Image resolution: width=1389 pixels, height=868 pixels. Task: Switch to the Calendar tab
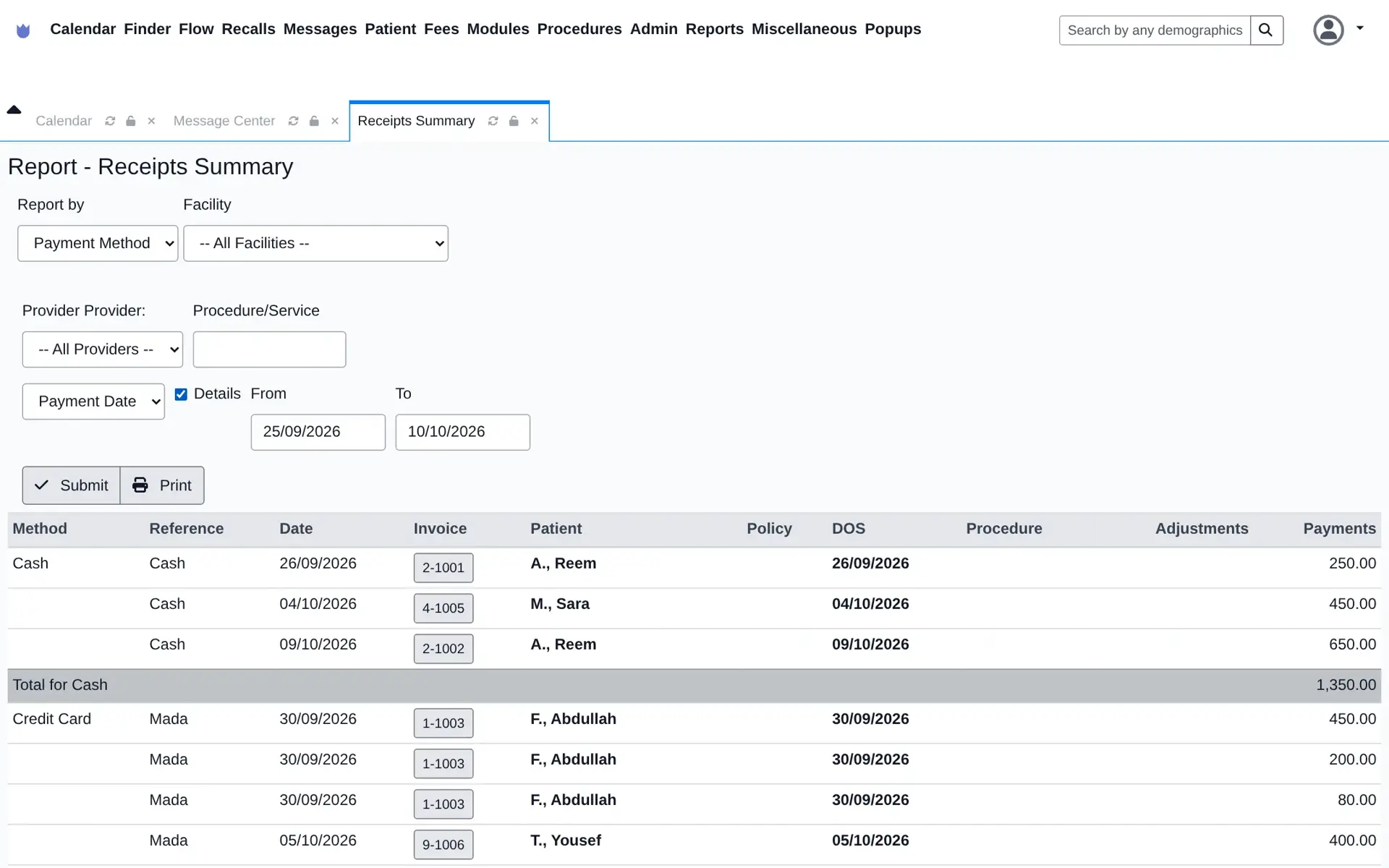(64, 121)
